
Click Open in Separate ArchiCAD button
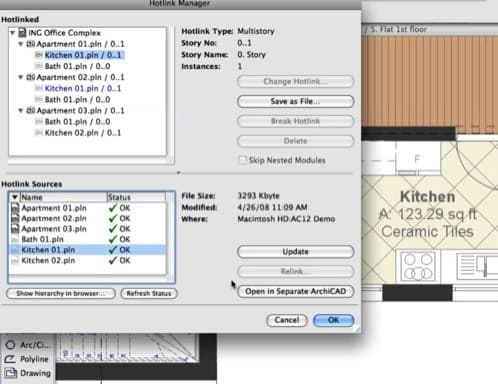(x=296, y=291)
